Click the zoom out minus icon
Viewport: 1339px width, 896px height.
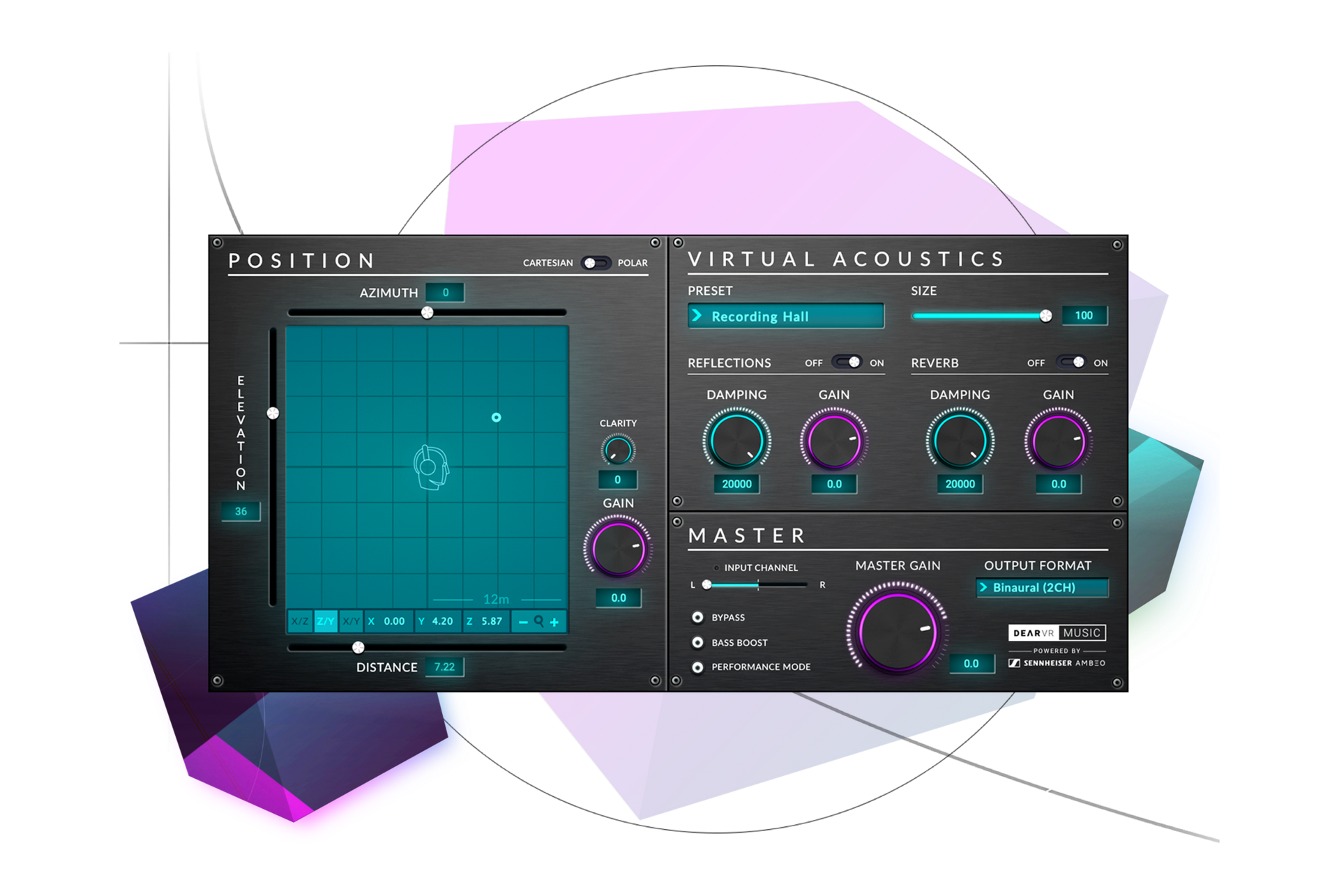(523, 622)
